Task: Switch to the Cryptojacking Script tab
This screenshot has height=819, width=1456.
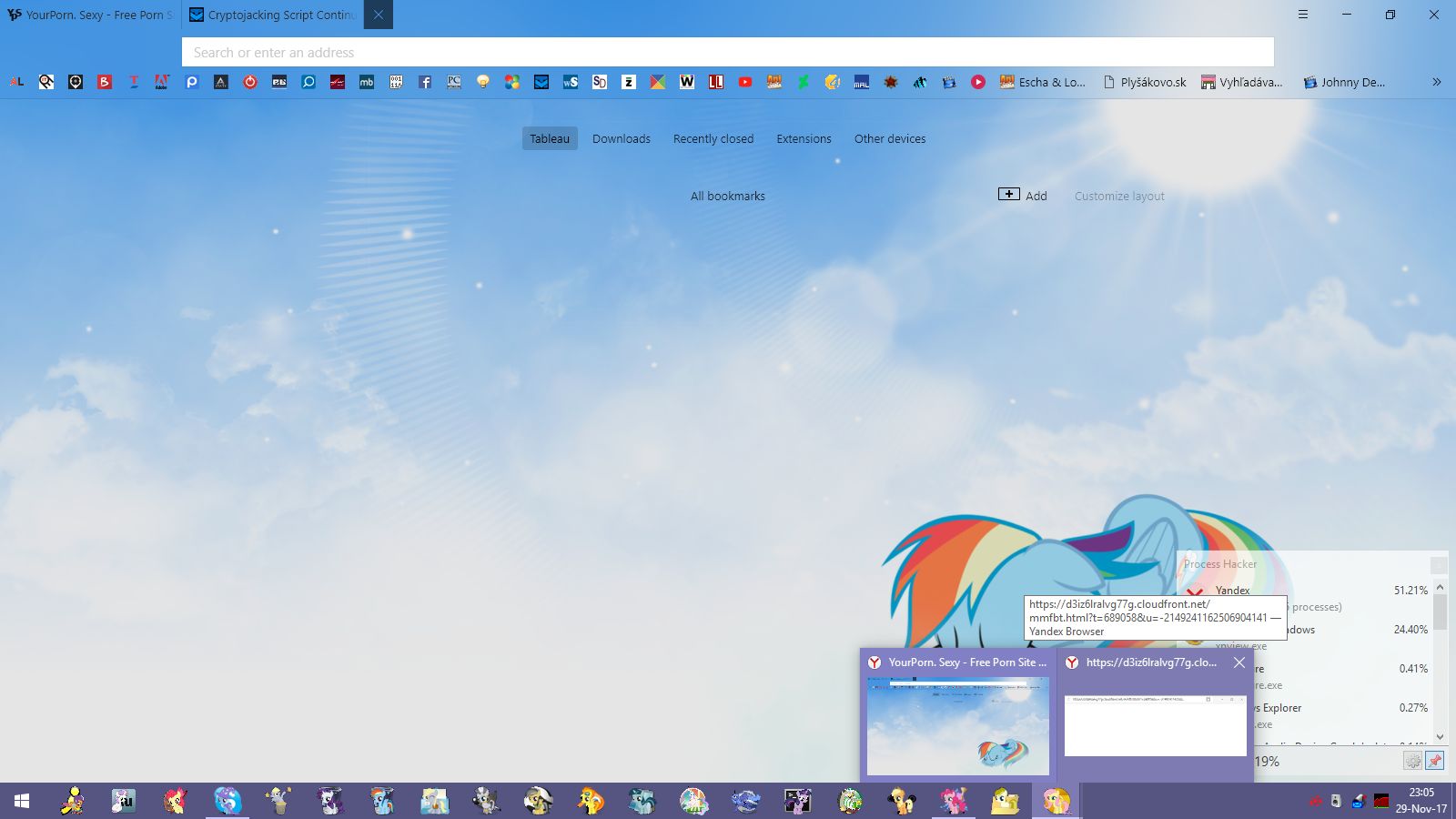Action: [273, 15]
